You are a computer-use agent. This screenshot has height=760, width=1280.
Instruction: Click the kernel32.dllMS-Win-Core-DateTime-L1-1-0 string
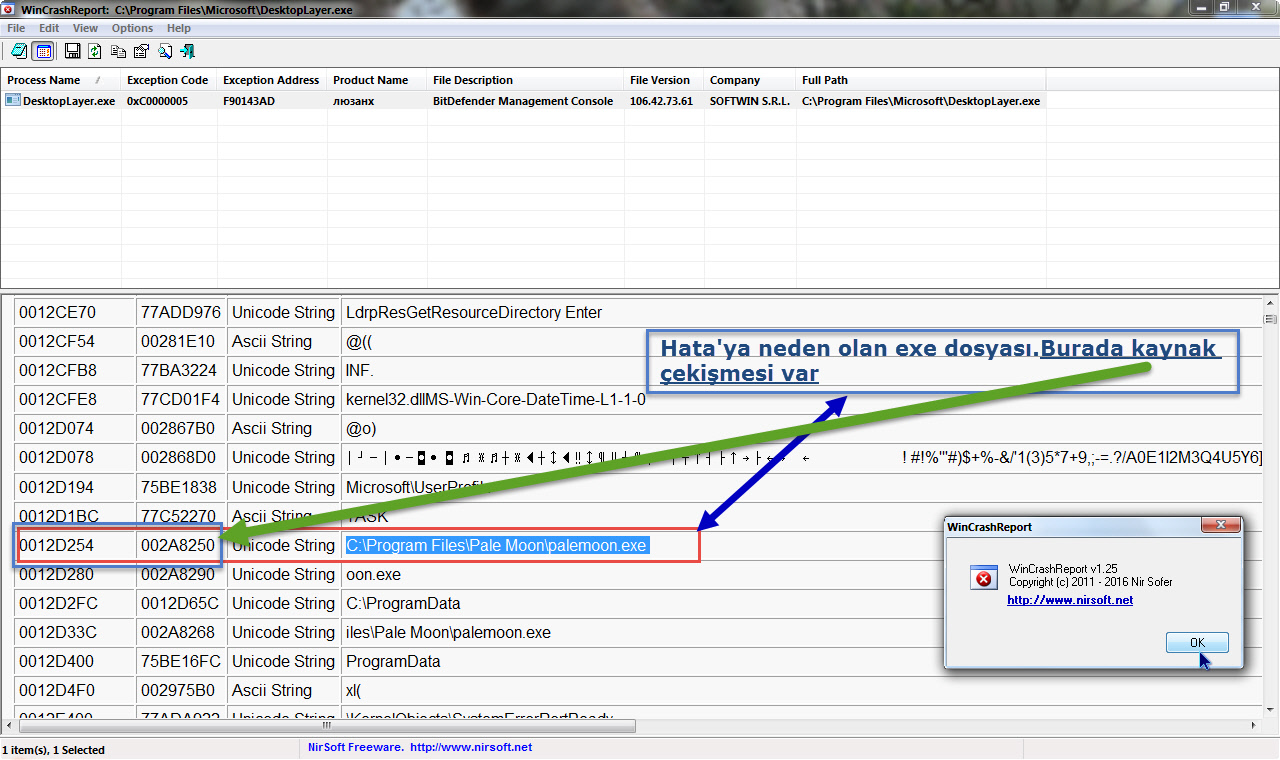(x=496, y=400)
